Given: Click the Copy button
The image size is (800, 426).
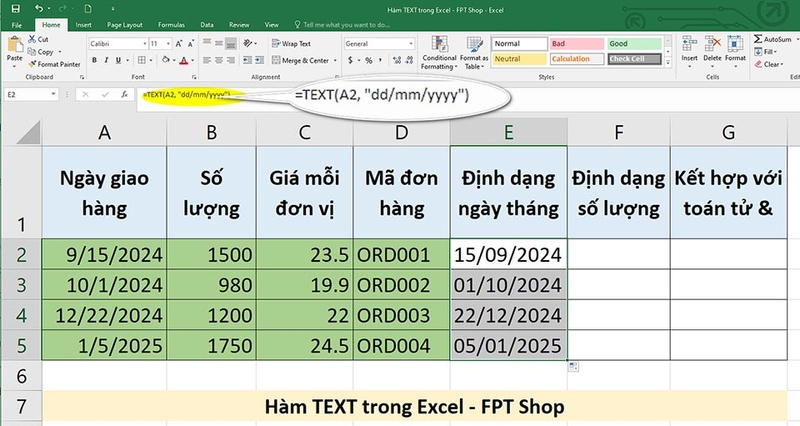Looking at the screenshot, I should coord(41,52).
